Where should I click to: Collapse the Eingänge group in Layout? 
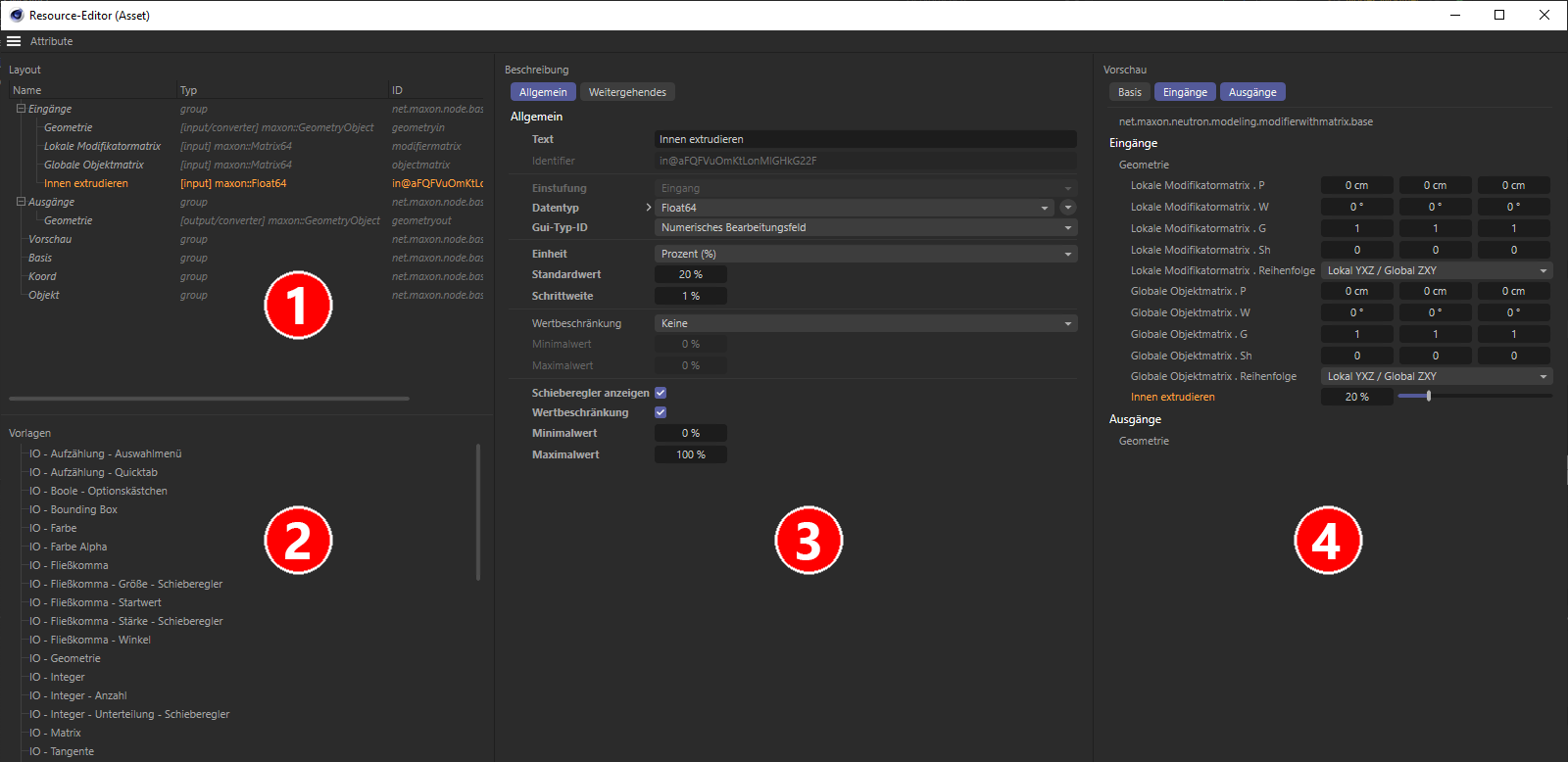[x=21, y=109]
